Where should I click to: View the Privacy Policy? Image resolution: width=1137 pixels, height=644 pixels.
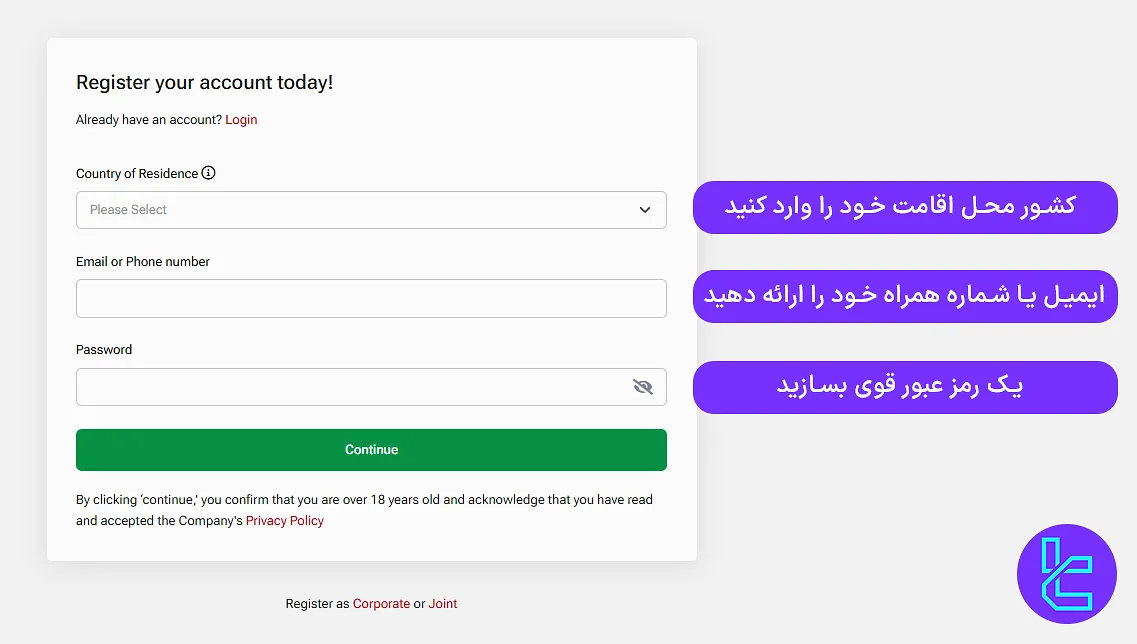pyautogui.click(x=284, y=520)
